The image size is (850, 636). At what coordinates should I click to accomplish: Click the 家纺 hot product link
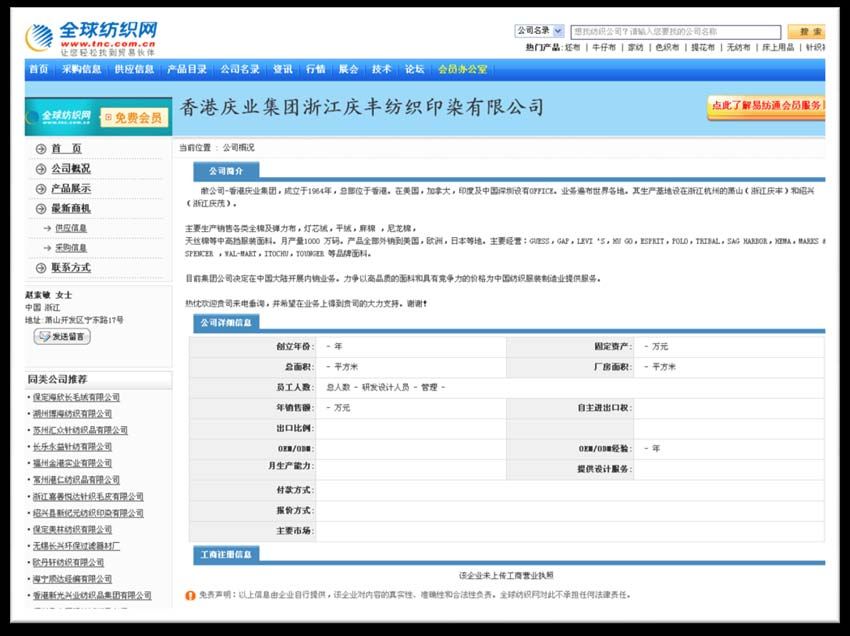click(635, 48)
